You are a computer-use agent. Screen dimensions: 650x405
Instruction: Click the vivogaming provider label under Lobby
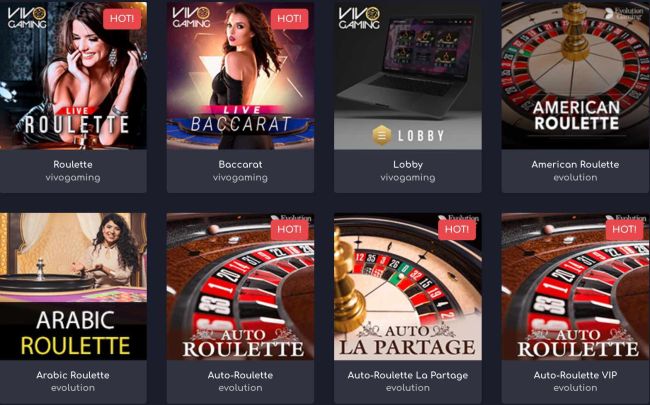(408, 177)
